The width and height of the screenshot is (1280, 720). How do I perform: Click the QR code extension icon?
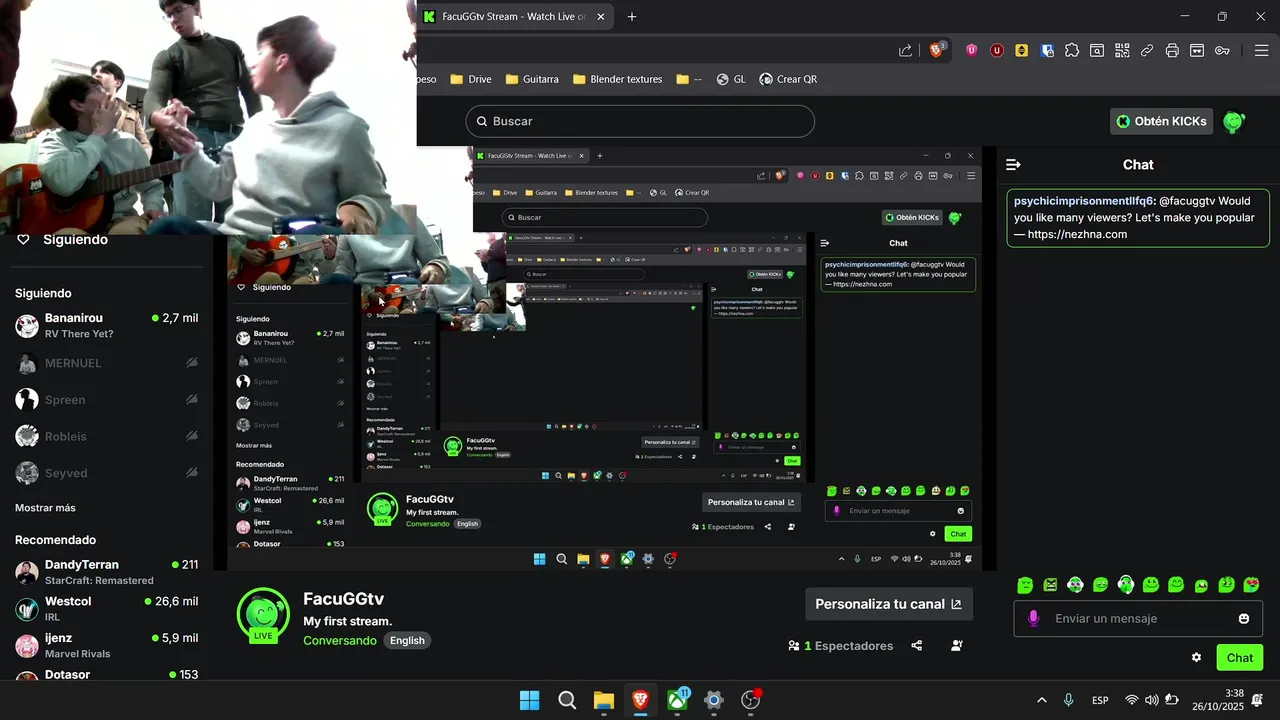1122,50
